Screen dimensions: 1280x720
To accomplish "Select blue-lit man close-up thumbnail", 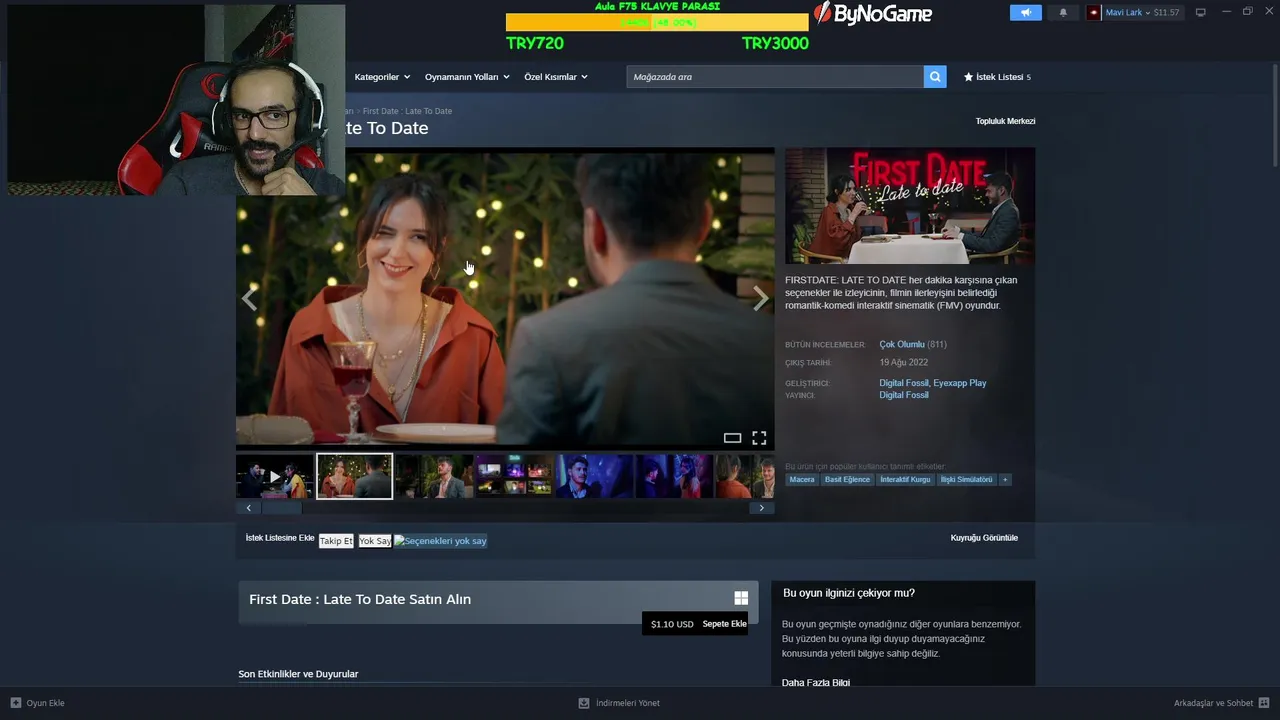I will [594, 476].
